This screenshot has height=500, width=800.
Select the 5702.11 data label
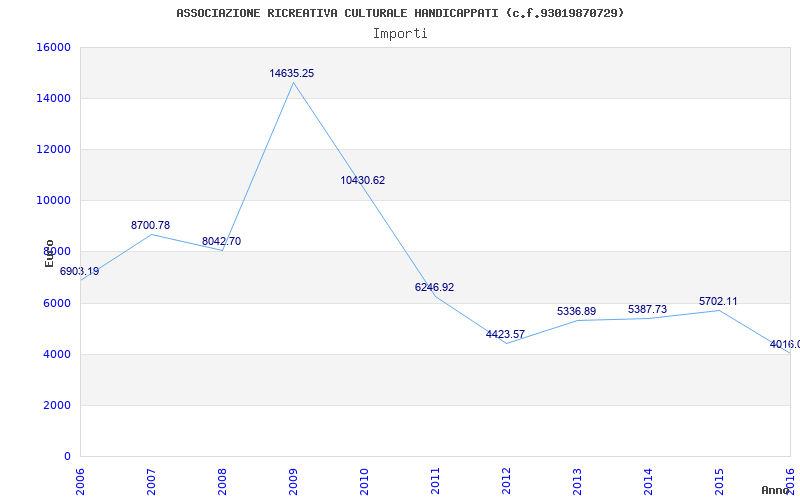(x=718, y=302)
